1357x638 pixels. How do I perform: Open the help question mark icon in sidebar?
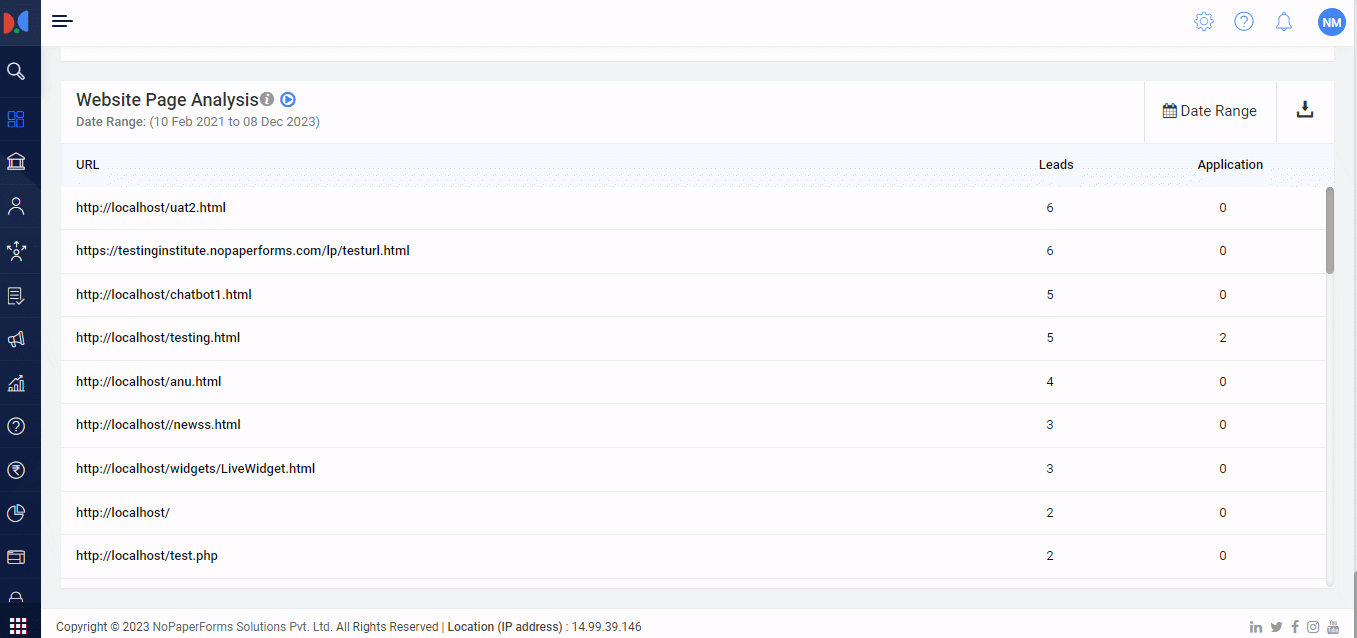(16, 426)
